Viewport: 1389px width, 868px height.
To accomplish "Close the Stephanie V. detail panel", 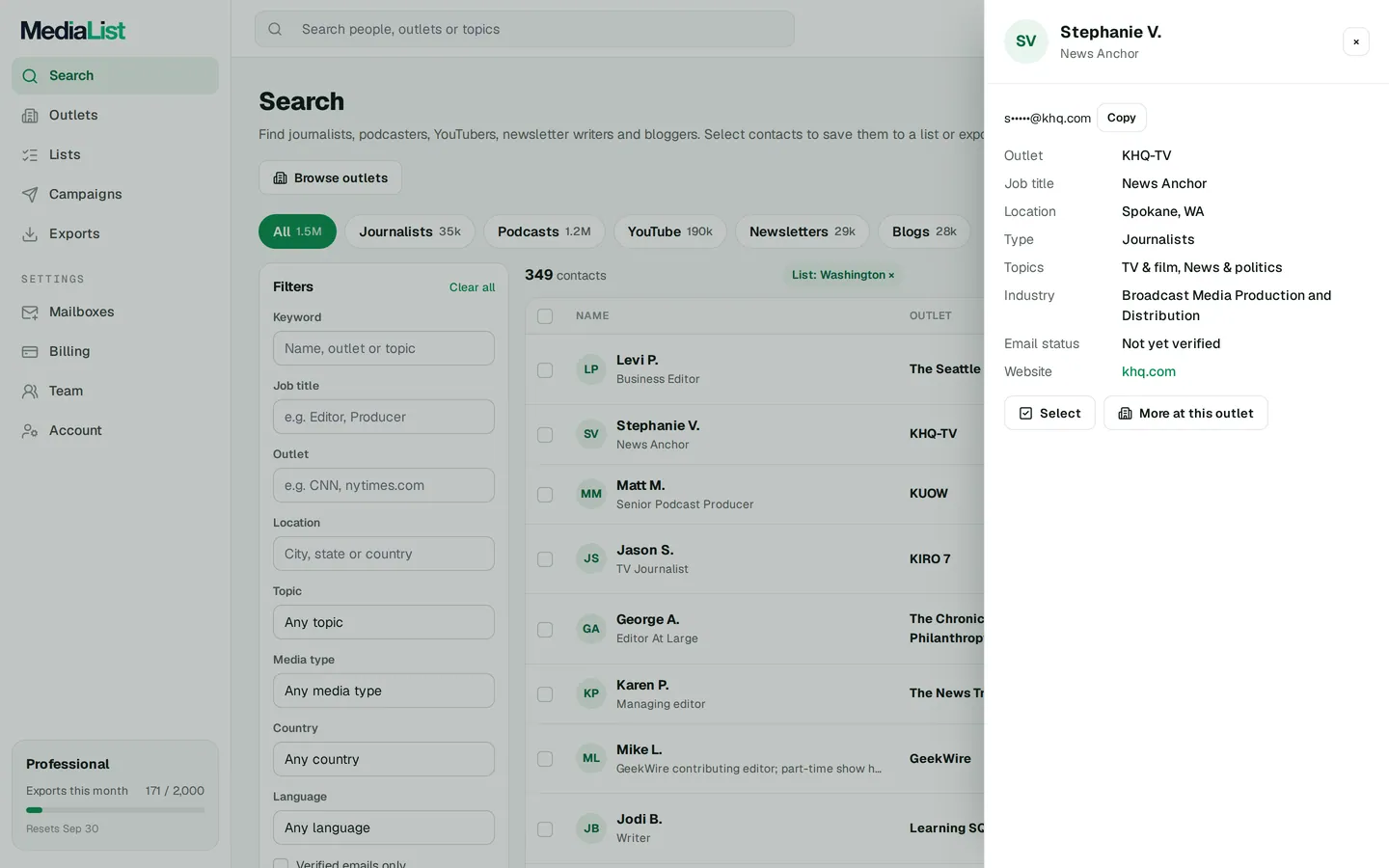I will 1356,41.
